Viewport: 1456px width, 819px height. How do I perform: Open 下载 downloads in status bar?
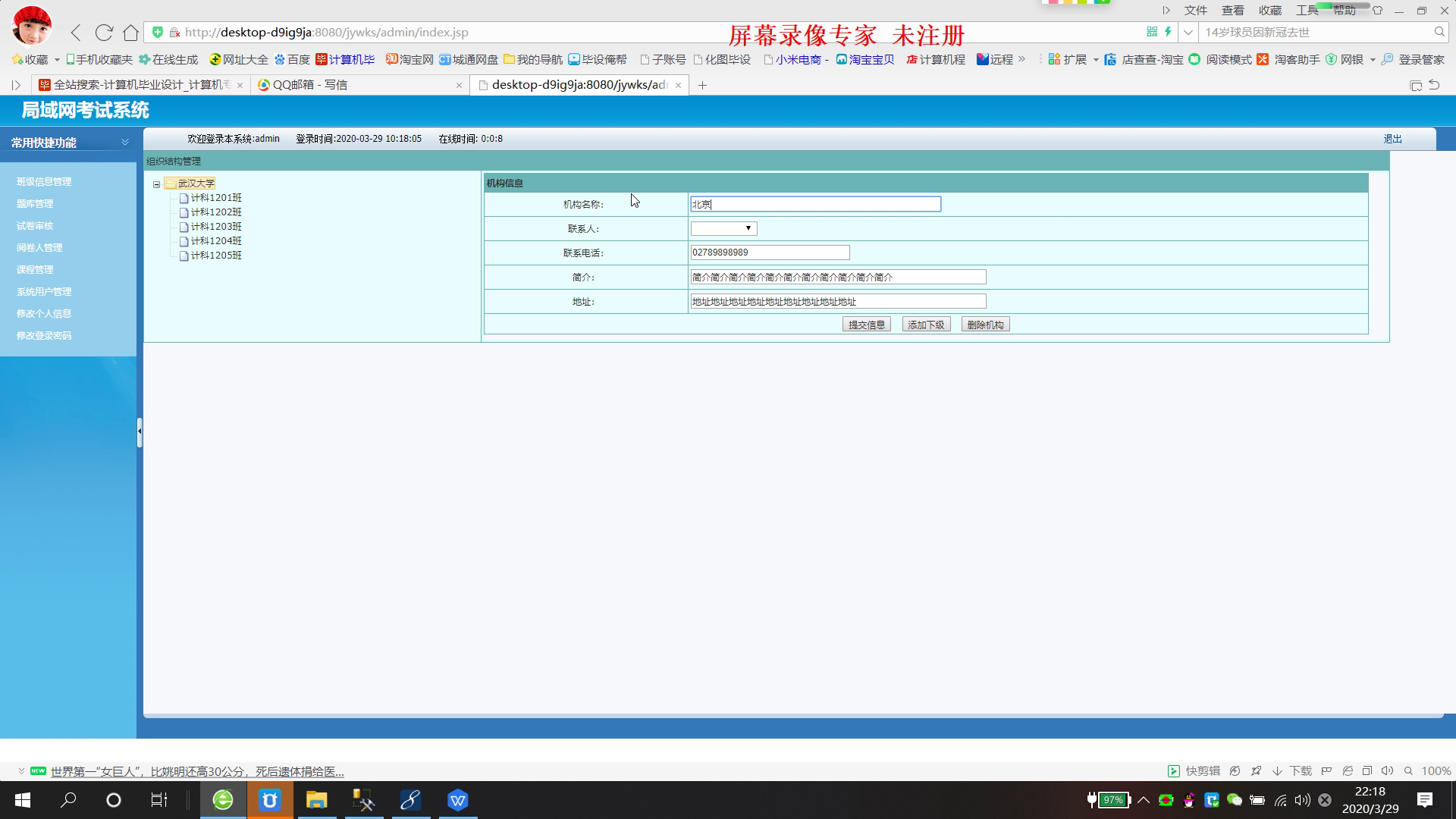(x=1292, y=771)
